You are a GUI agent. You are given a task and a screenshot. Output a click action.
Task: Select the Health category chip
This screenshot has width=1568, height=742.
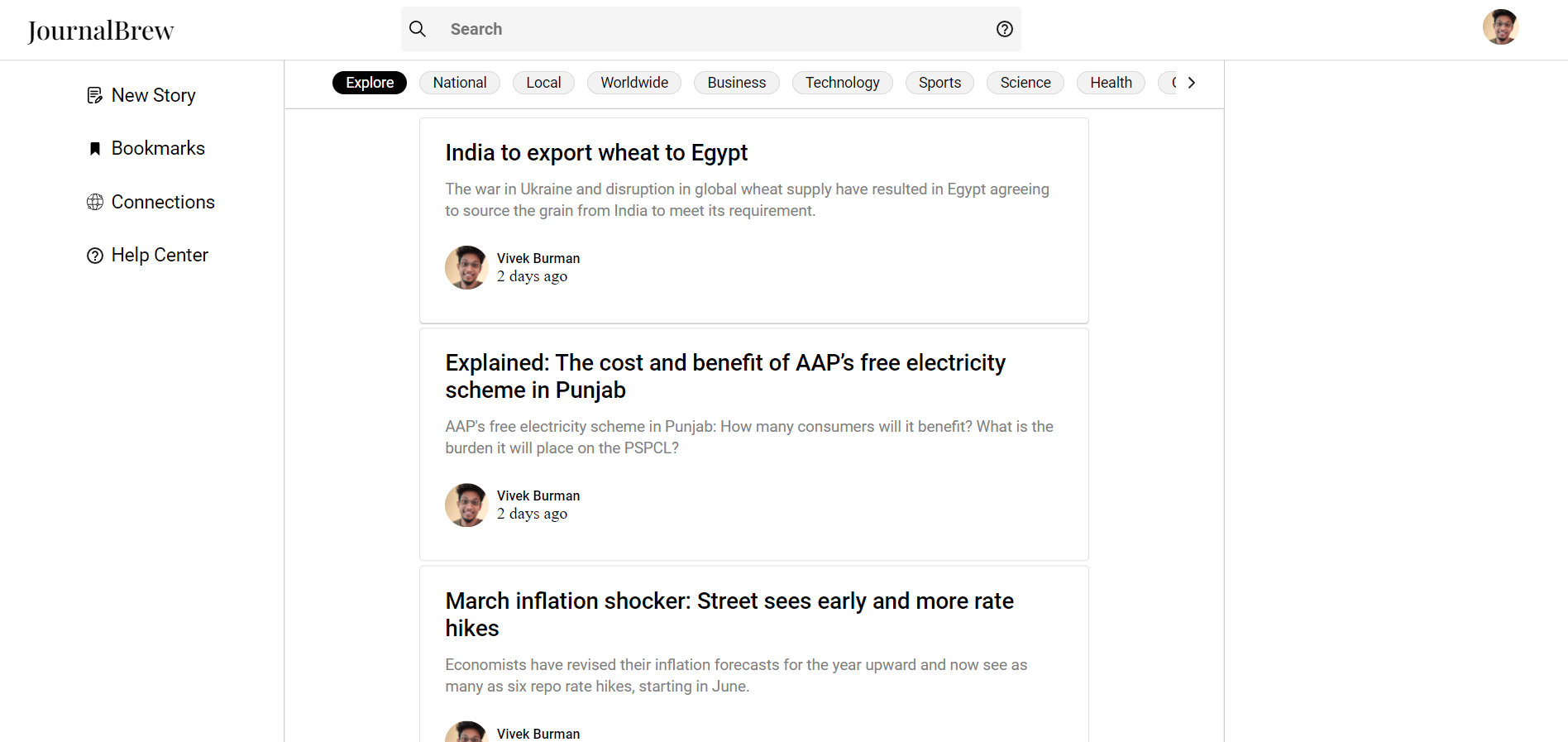tap(1111, 83)
